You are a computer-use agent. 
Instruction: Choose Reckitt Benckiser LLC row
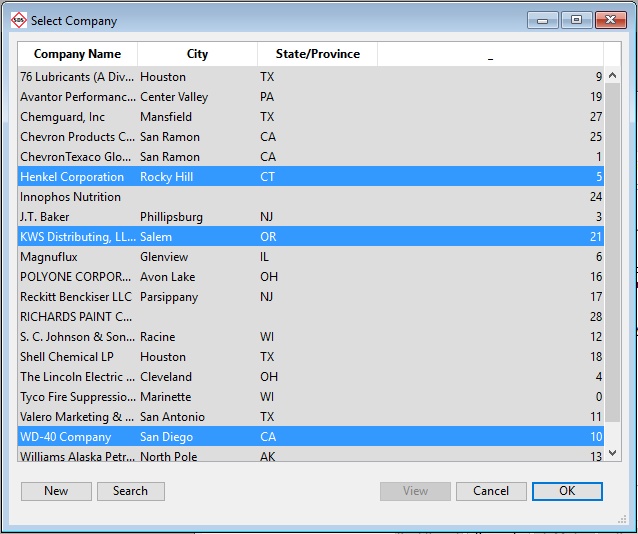tap(76, 297)
